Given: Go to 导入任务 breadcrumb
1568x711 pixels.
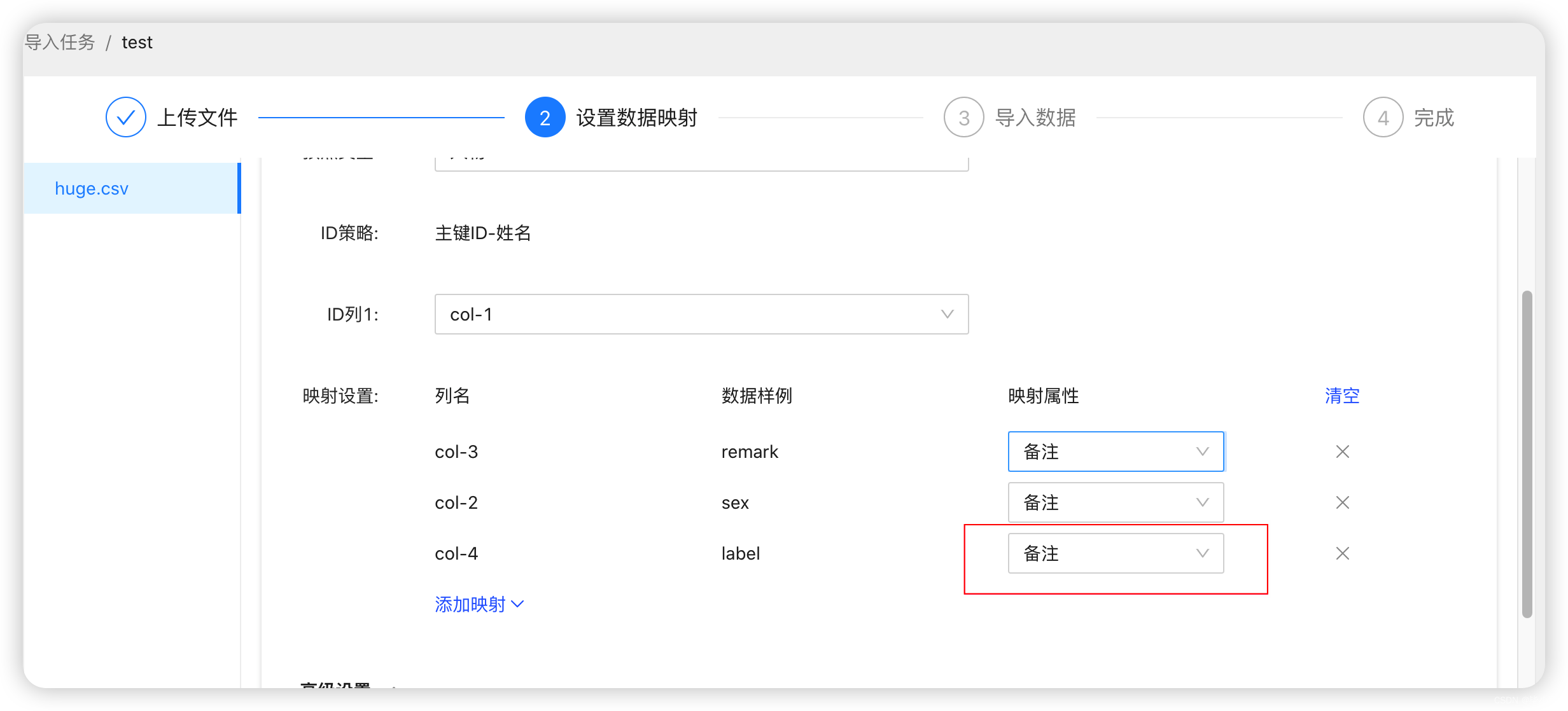Looking at the screenshot, I should [x=60, y=43].
